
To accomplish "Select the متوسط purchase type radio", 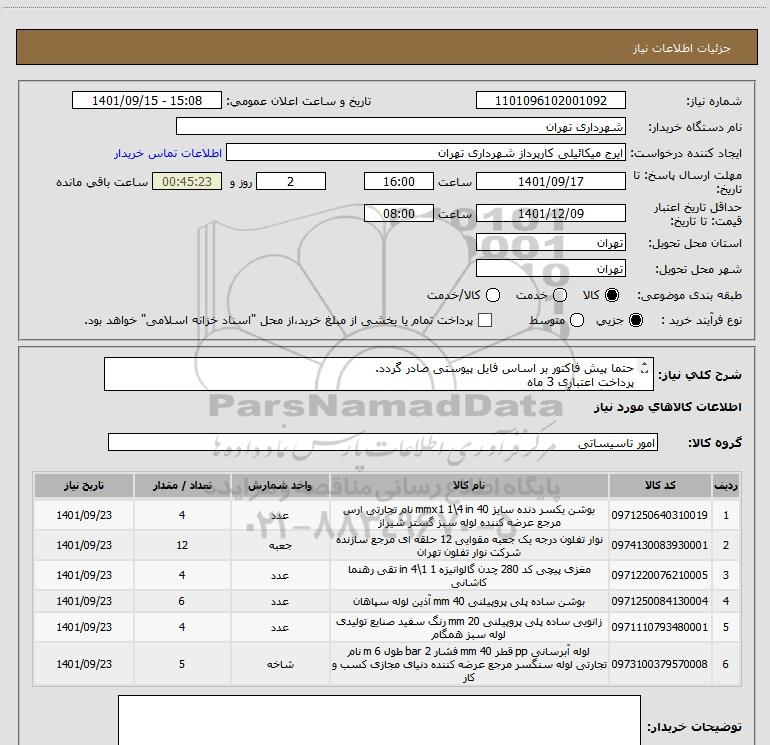I will coord(577,320).
